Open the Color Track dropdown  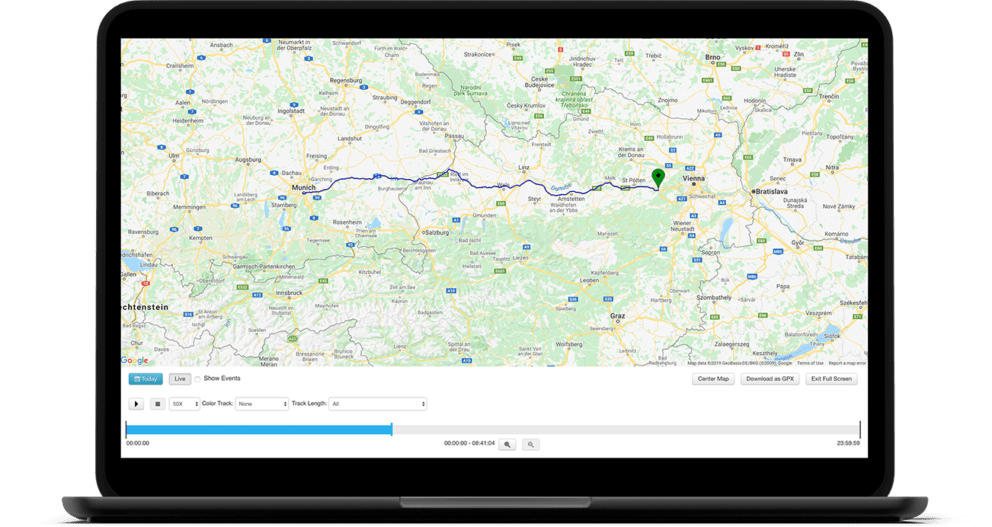pyautogui.click(x=262, y=404)
